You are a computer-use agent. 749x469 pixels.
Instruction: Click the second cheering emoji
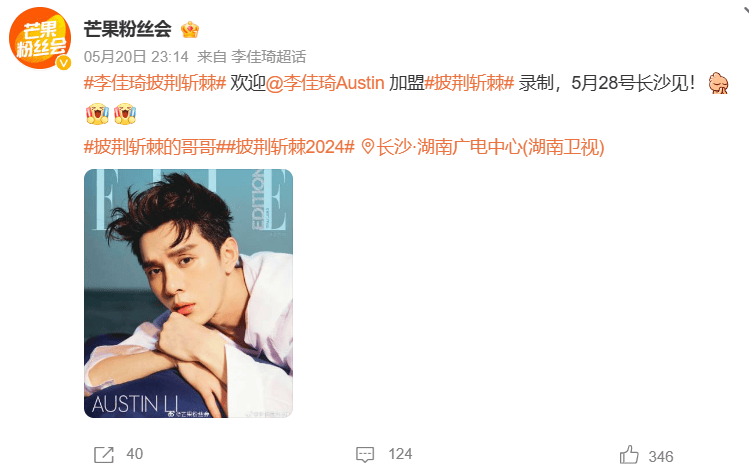[125, 114]
